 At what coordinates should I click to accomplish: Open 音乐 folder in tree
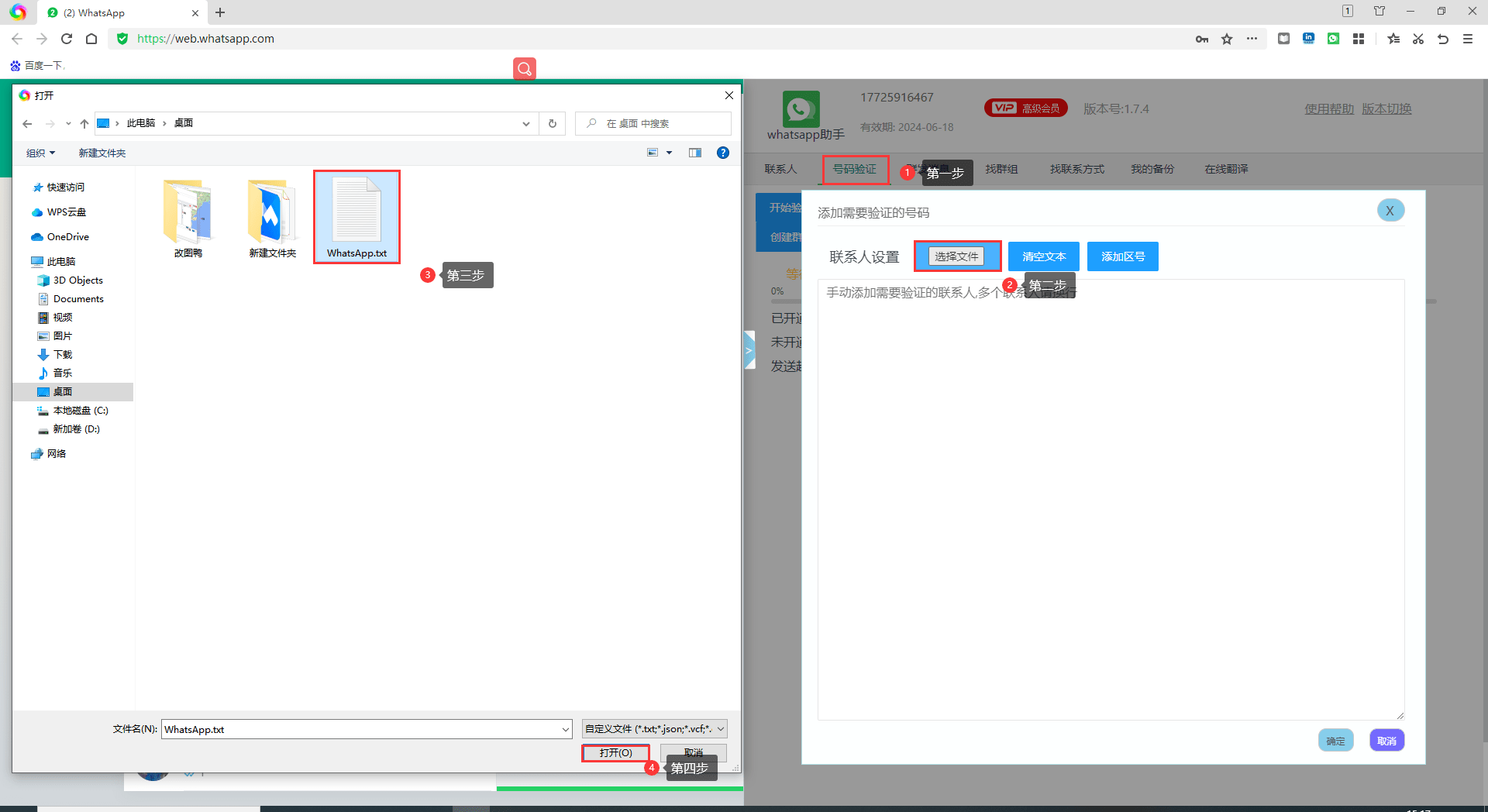55,373
